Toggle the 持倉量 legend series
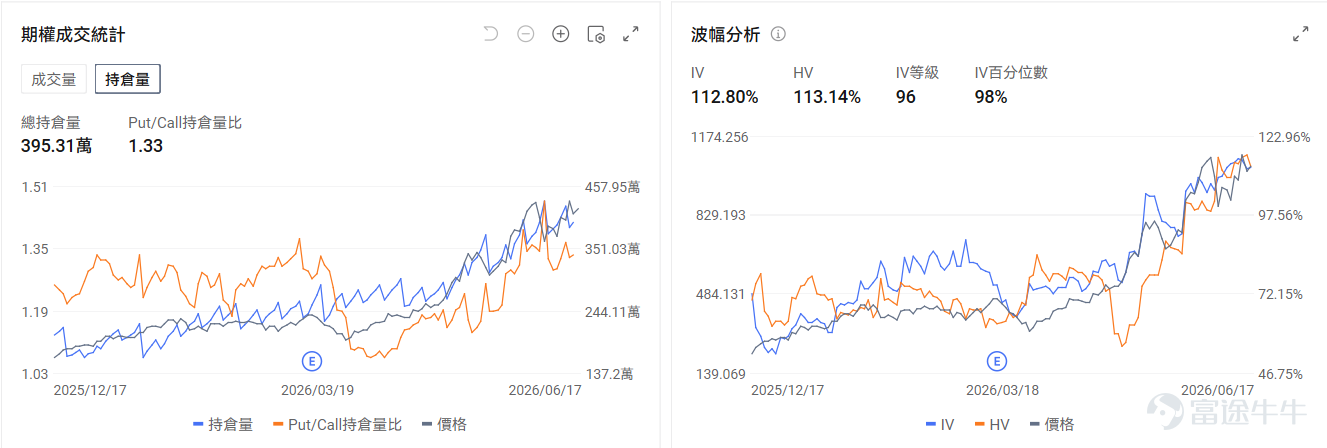 pos(223,424)
